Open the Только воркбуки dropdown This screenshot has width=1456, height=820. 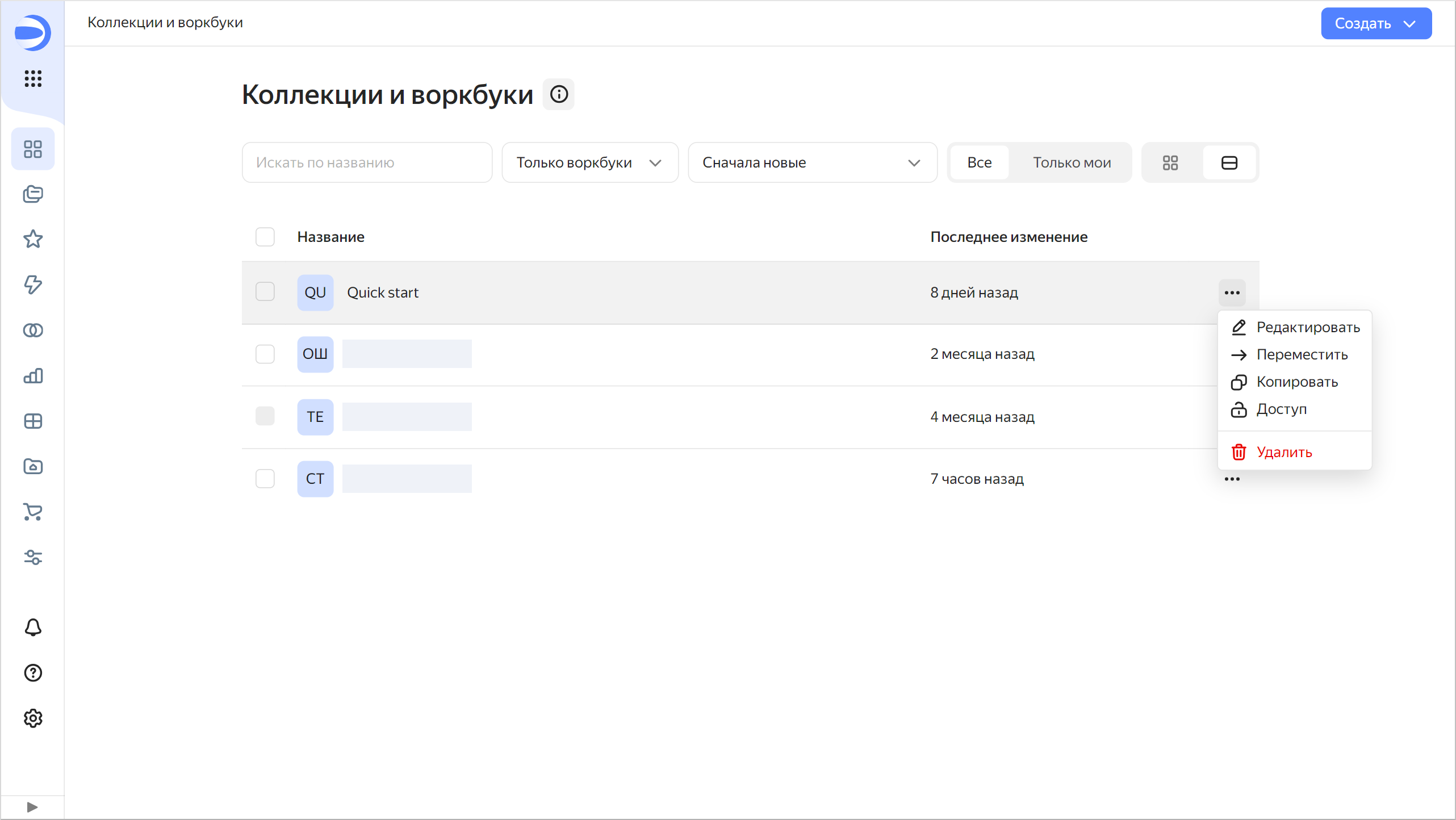click(x=589, y=162)
